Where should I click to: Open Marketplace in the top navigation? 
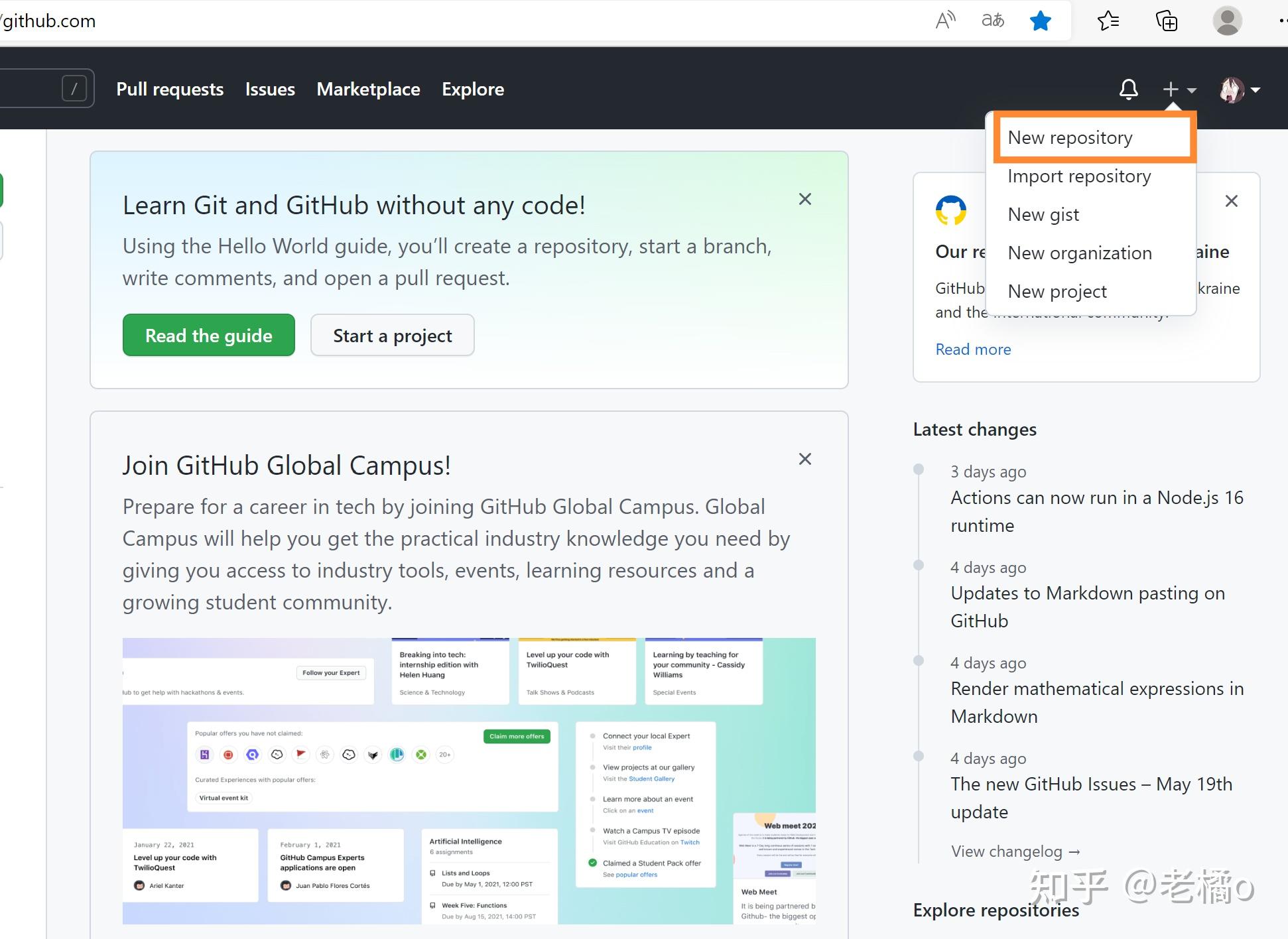click(x=368, y=89)
